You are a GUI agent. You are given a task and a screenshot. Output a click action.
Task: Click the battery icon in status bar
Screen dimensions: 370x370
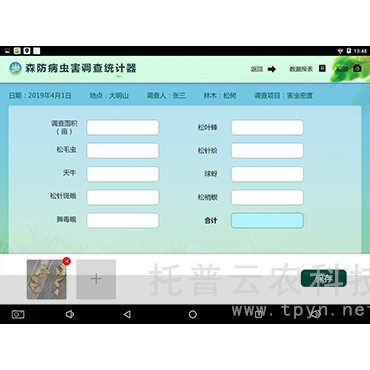point(349,51)
